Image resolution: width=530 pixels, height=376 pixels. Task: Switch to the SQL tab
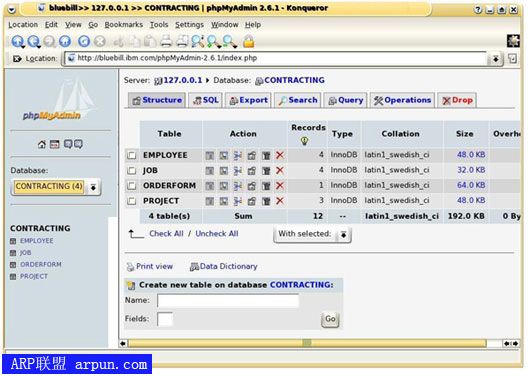click(206, 100)
